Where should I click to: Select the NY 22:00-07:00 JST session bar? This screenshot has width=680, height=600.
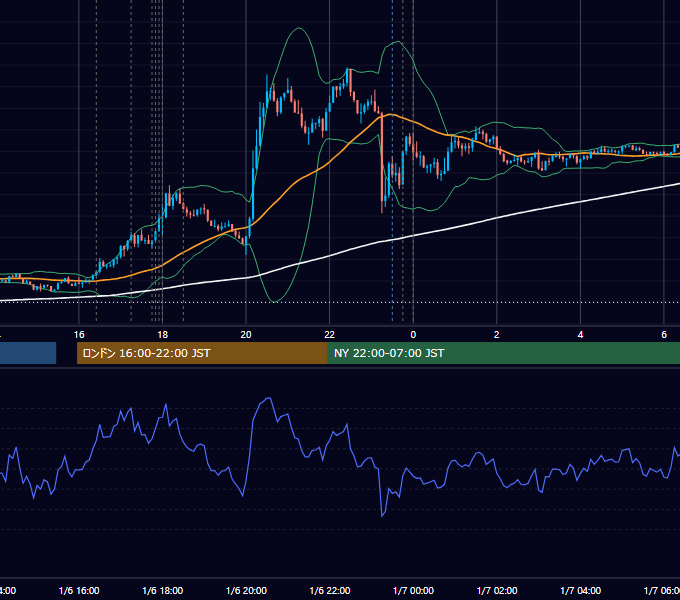tap(503, 353)
